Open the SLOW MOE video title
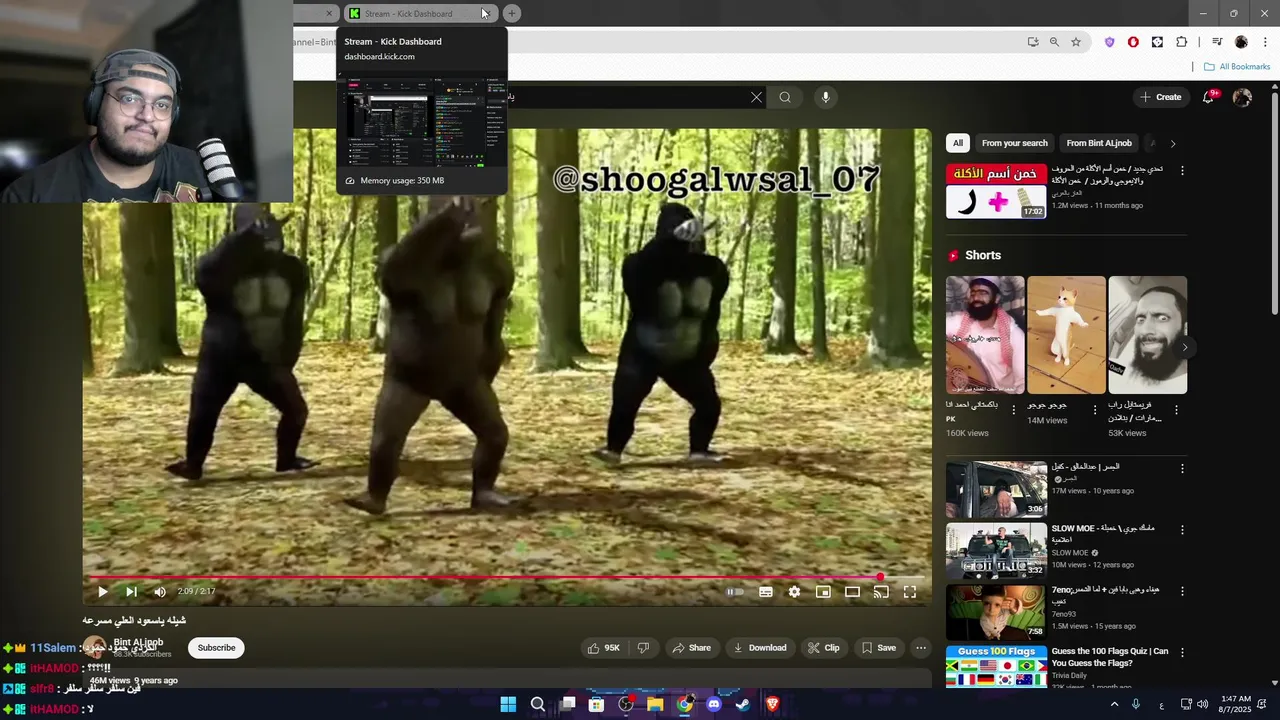 (1103, 533)
